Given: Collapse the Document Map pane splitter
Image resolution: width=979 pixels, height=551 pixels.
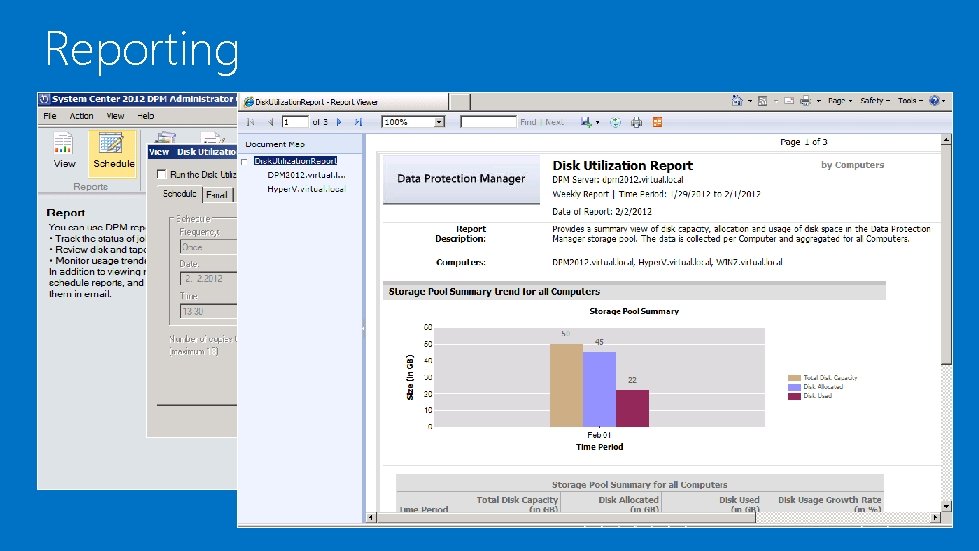Looking at the screenshot, I should click(363, 327).
